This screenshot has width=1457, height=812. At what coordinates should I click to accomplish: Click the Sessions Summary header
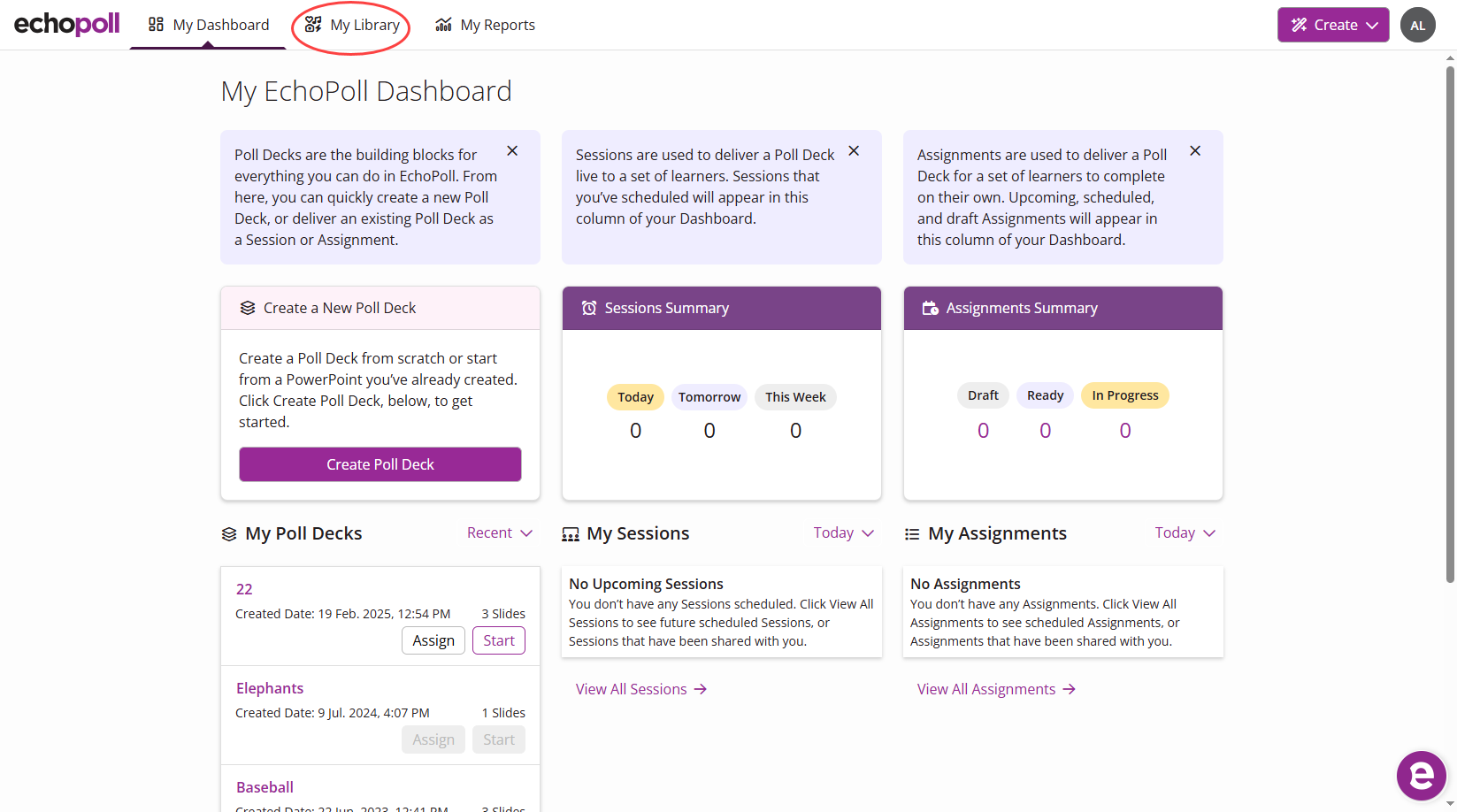pos(722,308)
